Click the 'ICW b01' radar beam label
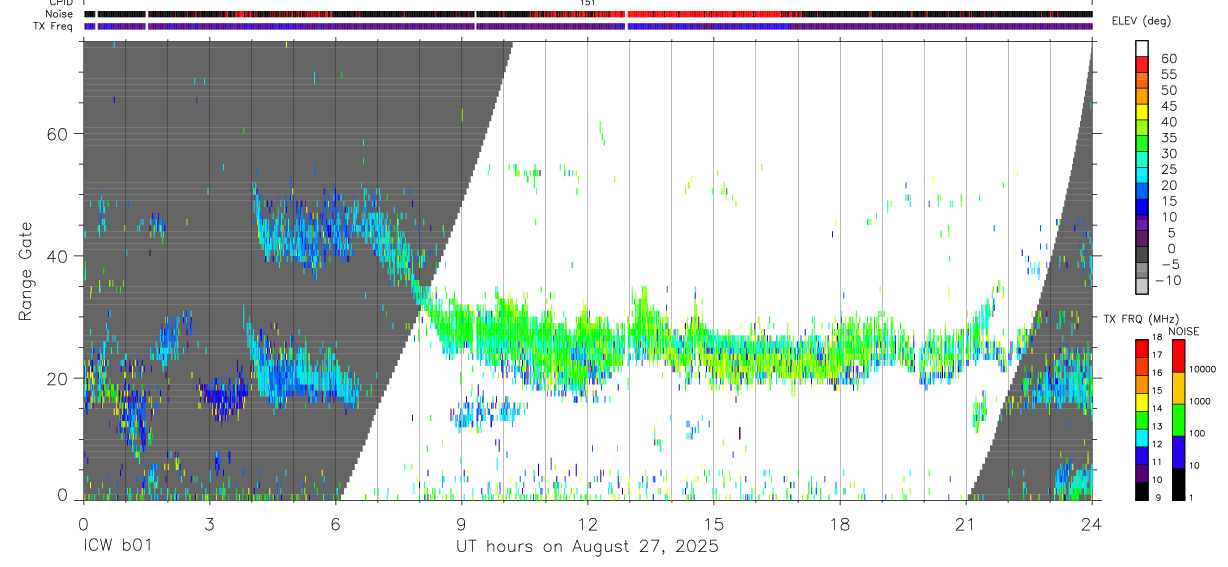The width and height of the screenshot is (1228, 567). coord(119,547)
